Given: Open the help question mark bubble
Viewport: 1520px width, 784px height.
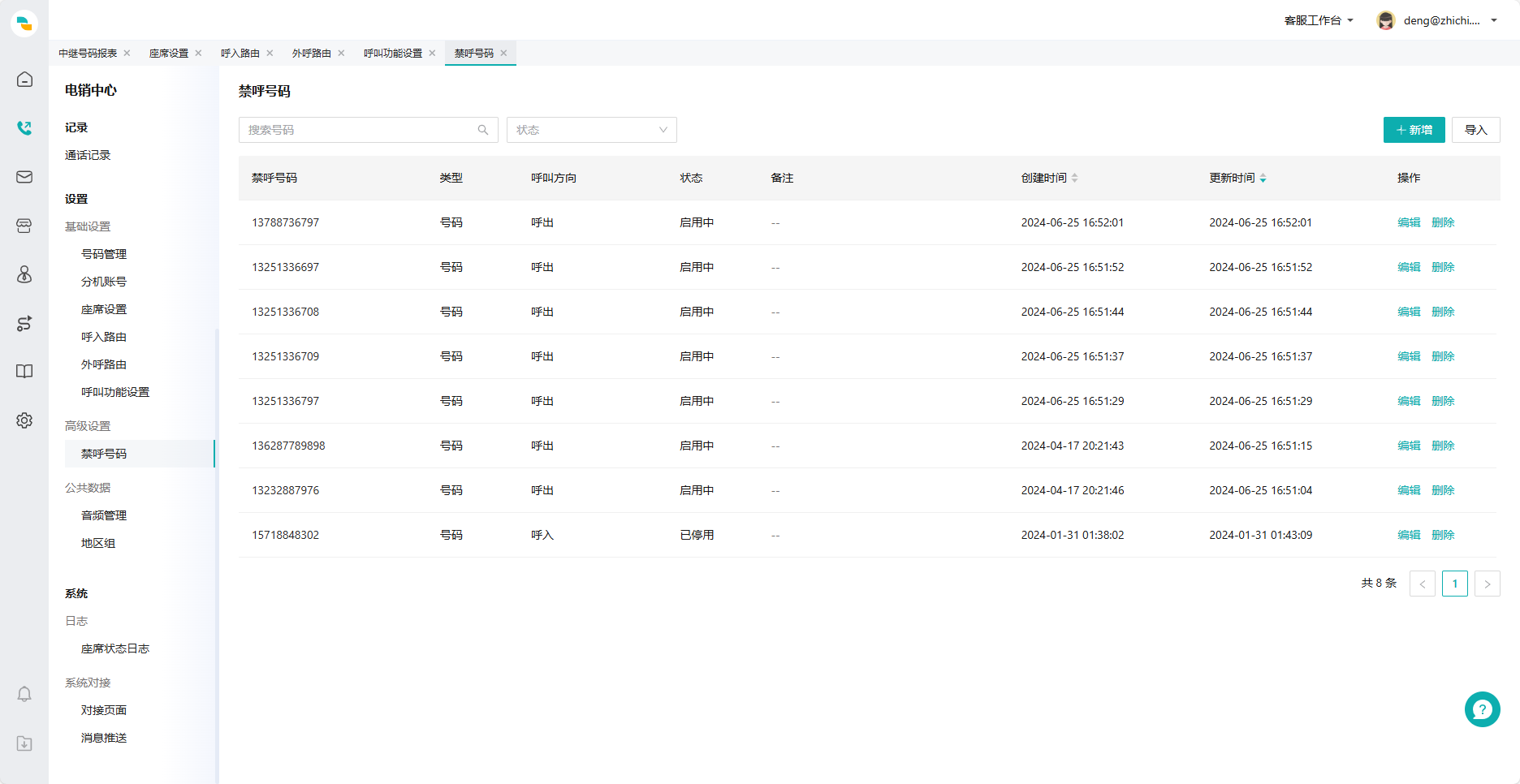Looking at the screenshot, I should 1482,709.
